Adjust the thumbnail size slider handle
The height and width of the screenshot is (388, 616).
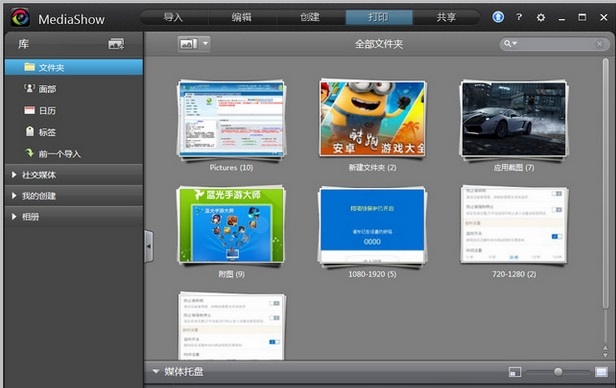click(558, 372)
